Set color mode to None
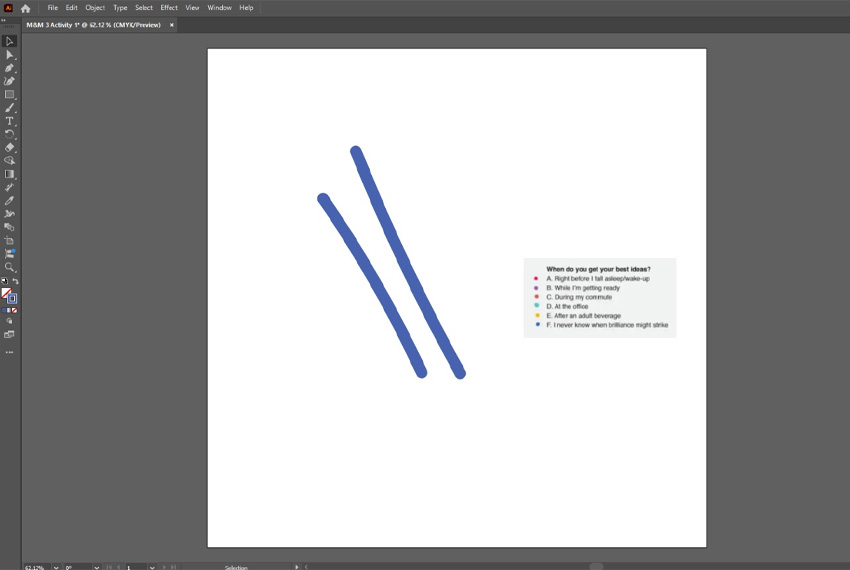 click(14, 310)
